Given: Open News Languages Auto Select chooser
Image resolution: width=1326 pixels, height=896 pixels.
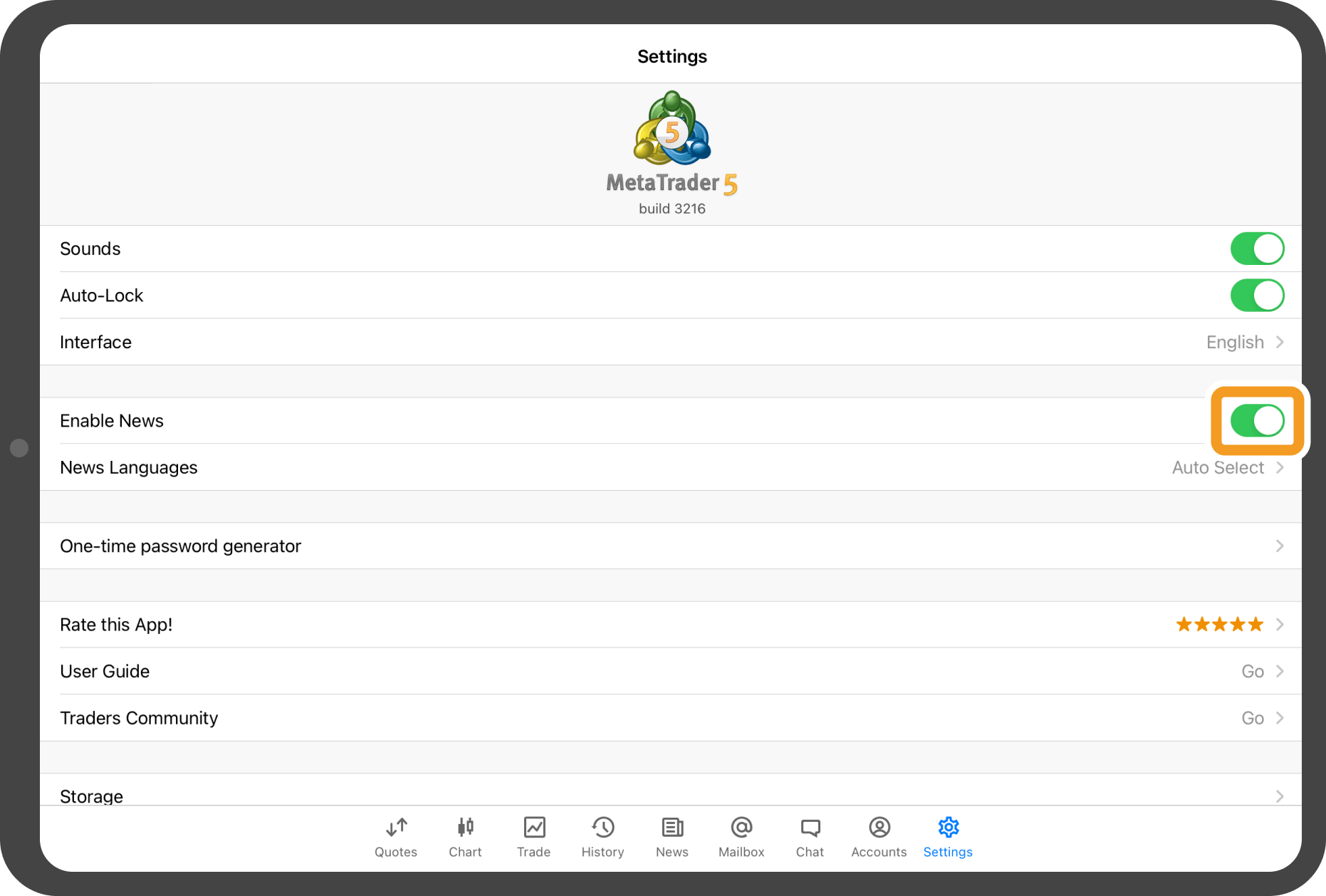Looking at the screenshot, I should (x=1226, y=468).
